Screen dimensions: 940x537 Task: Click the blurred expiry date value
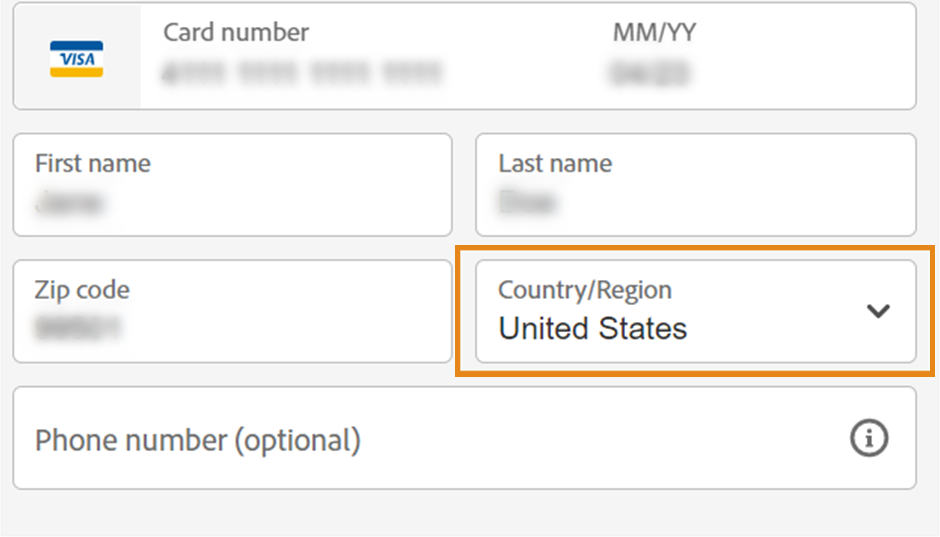point(651,73)
